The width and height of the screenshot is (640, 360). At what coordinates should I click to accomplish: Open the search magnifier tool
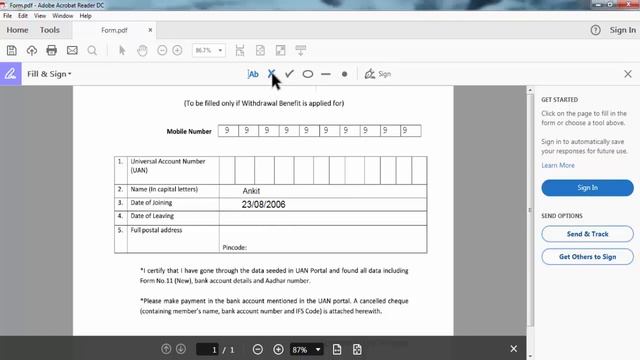click(92, 50)
